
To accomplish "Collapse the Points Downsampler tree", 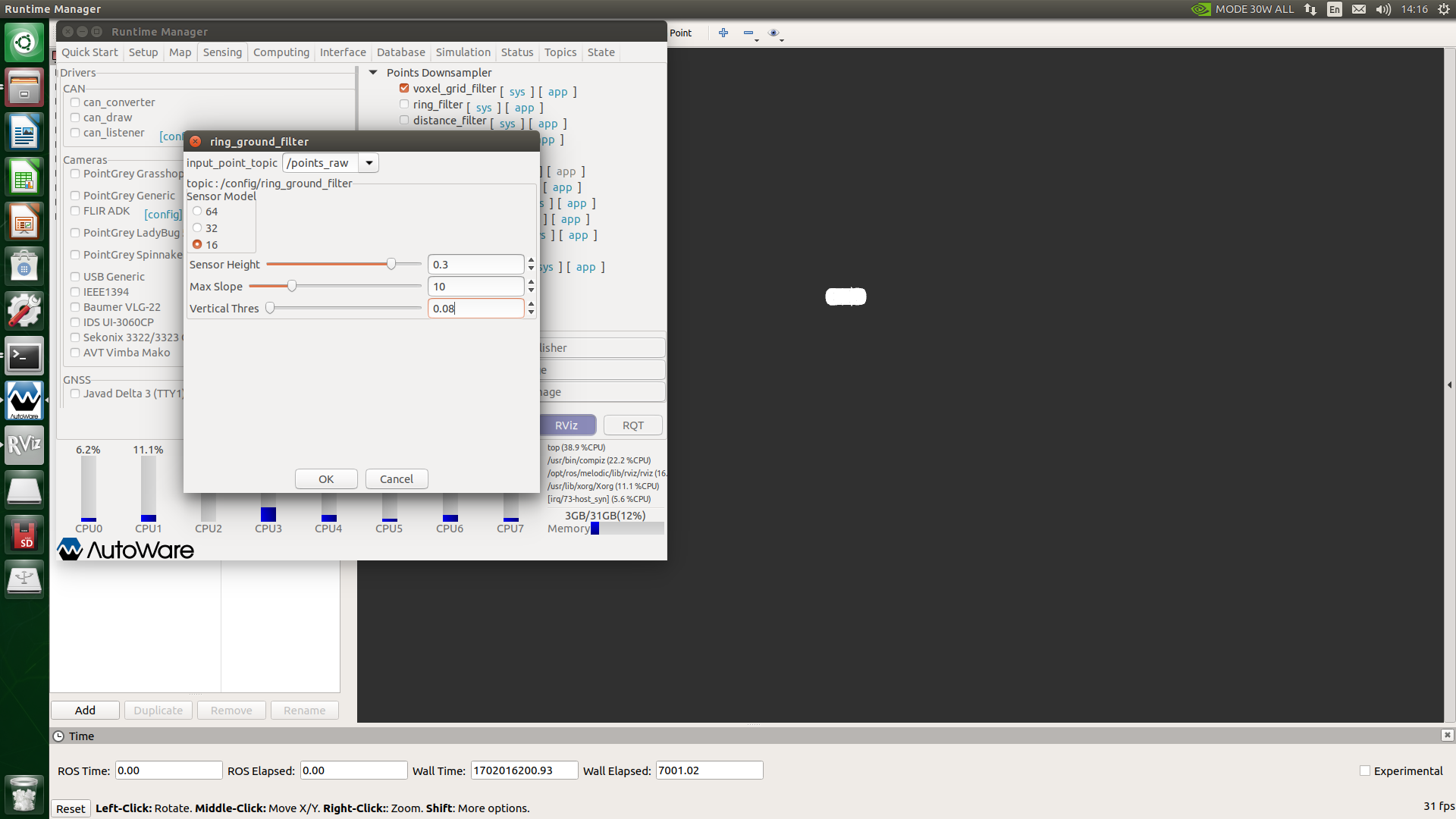I will 373,73.
